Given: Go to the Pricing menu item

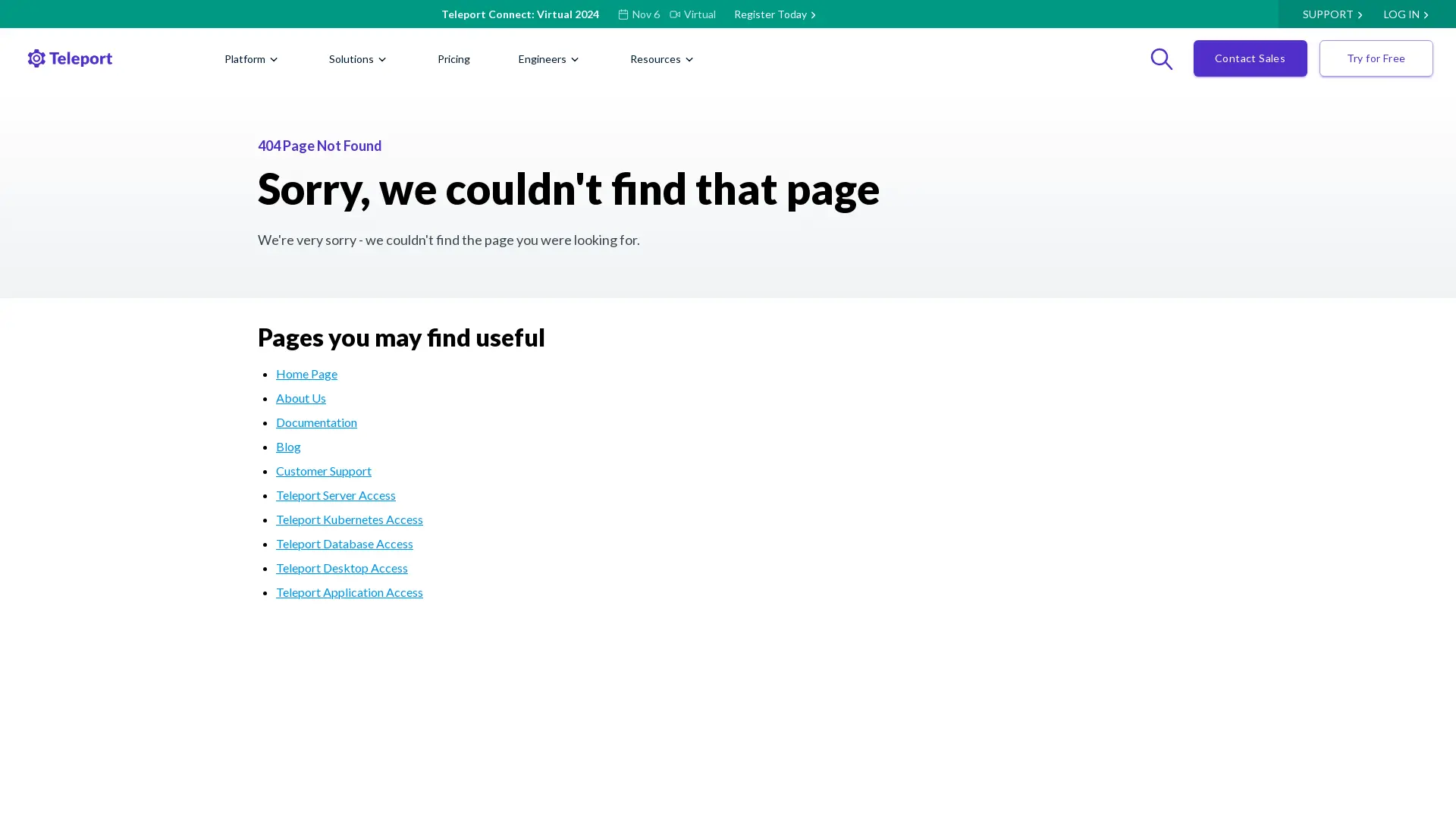Looking at the screenshot, I should tap(453, 59).
